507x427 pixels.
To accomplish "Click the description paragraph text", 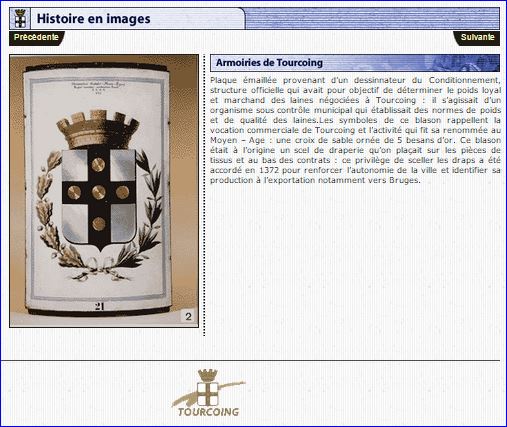I will [355, 130].
